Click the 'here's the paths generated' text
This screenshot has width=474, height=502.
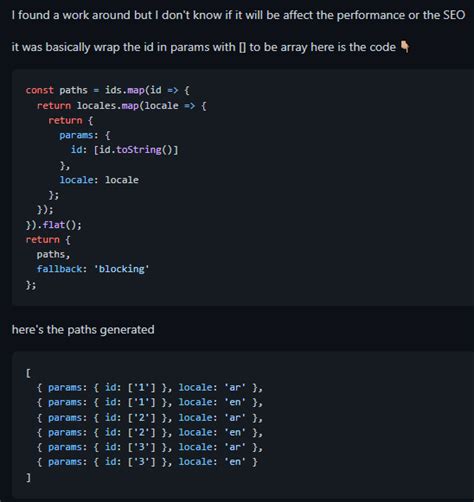click(83, 330)
